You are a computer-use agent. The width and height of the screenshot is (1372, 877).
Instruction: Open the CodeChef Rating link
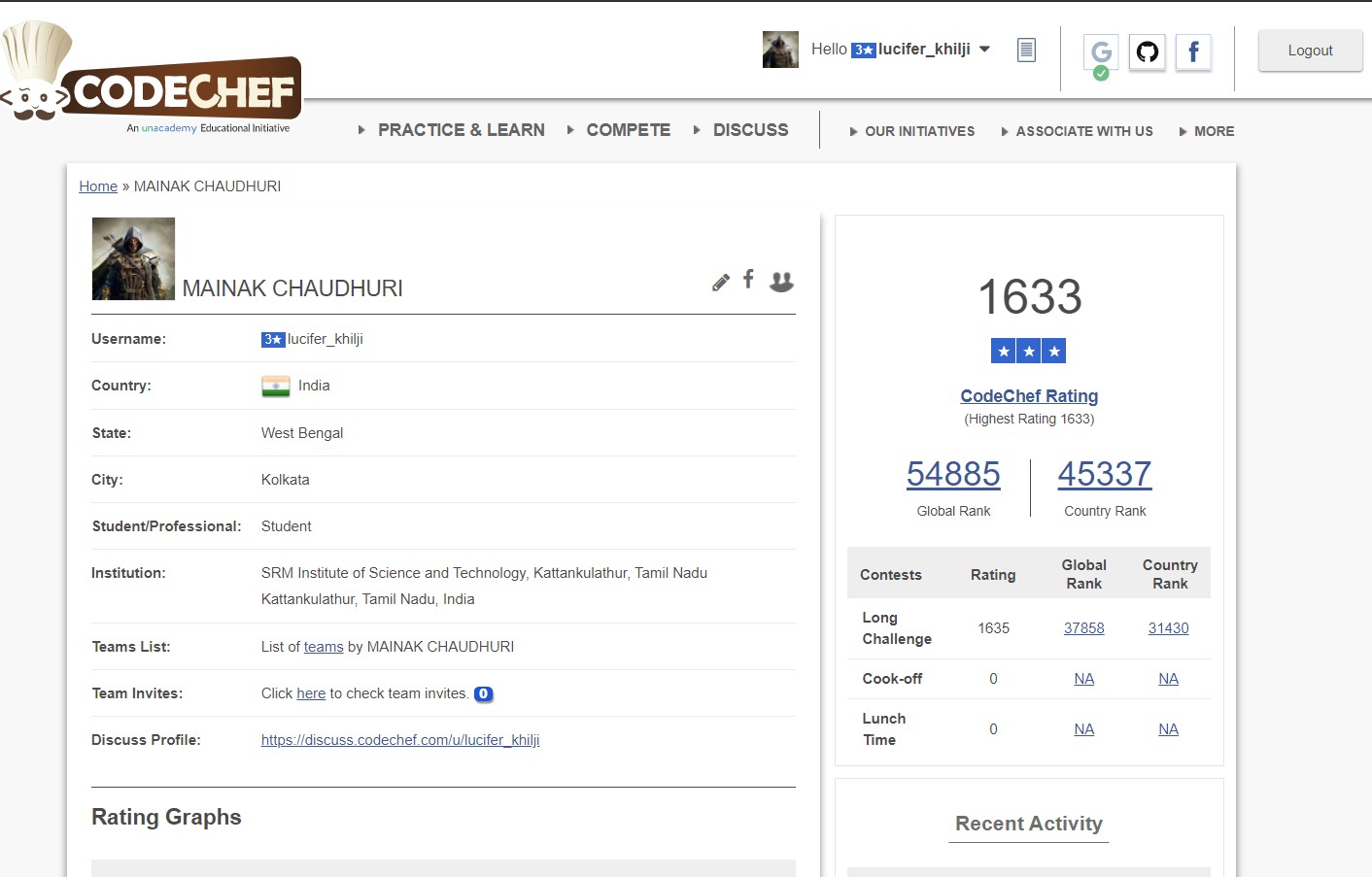click(x=1029, y=396)
